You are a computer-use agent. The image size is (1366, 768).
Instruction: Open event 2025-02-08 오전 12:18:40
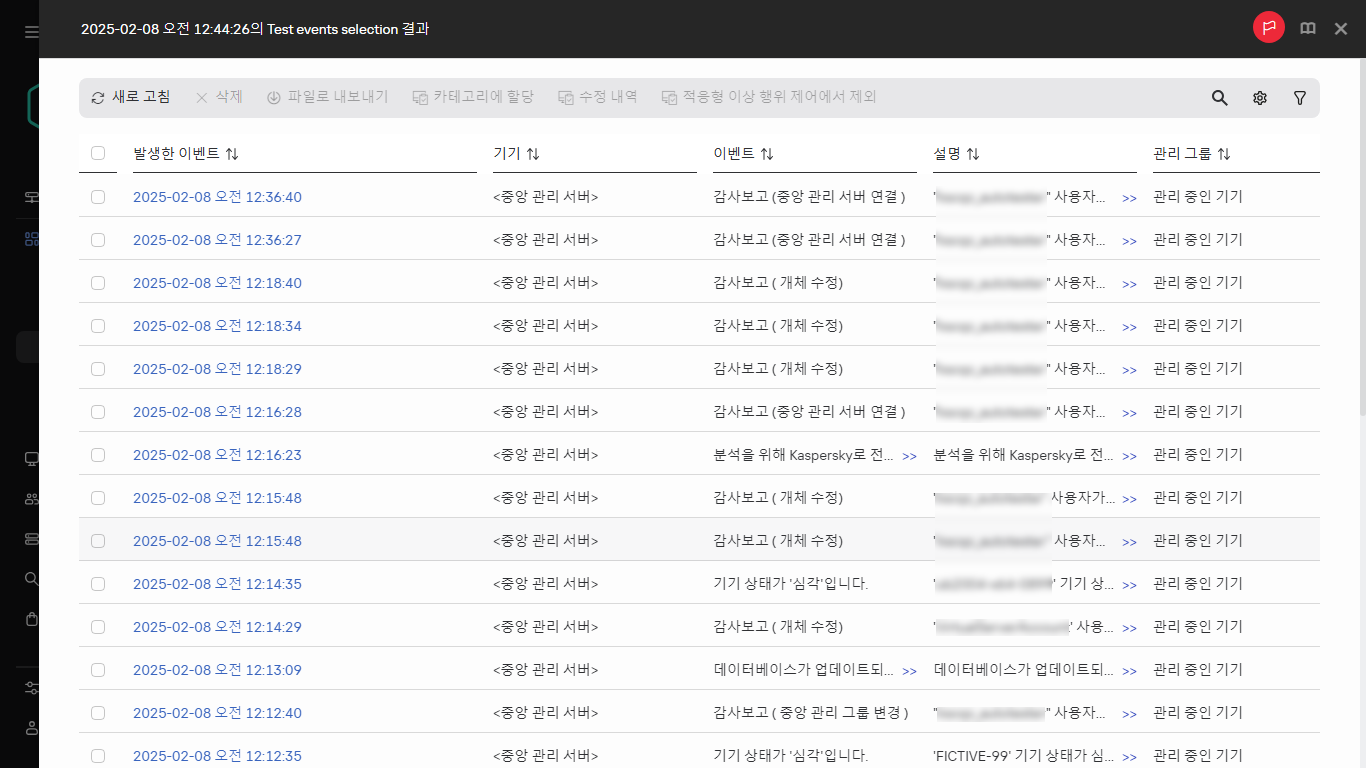[x=217, y=283]
